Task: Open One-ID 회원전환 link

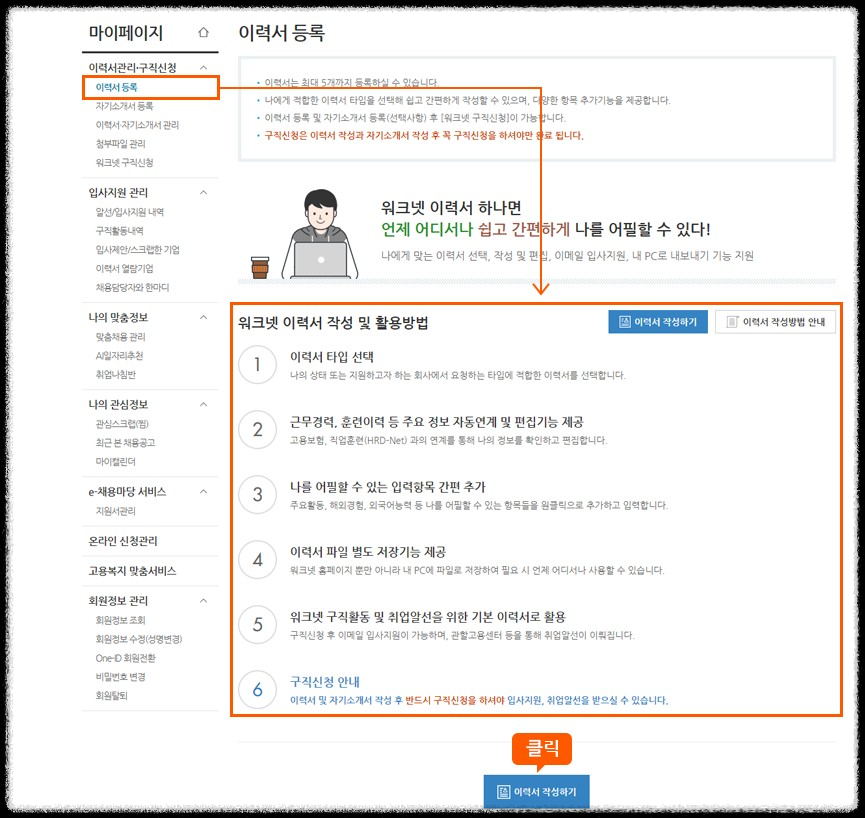Action: click(x=125, y=657)
